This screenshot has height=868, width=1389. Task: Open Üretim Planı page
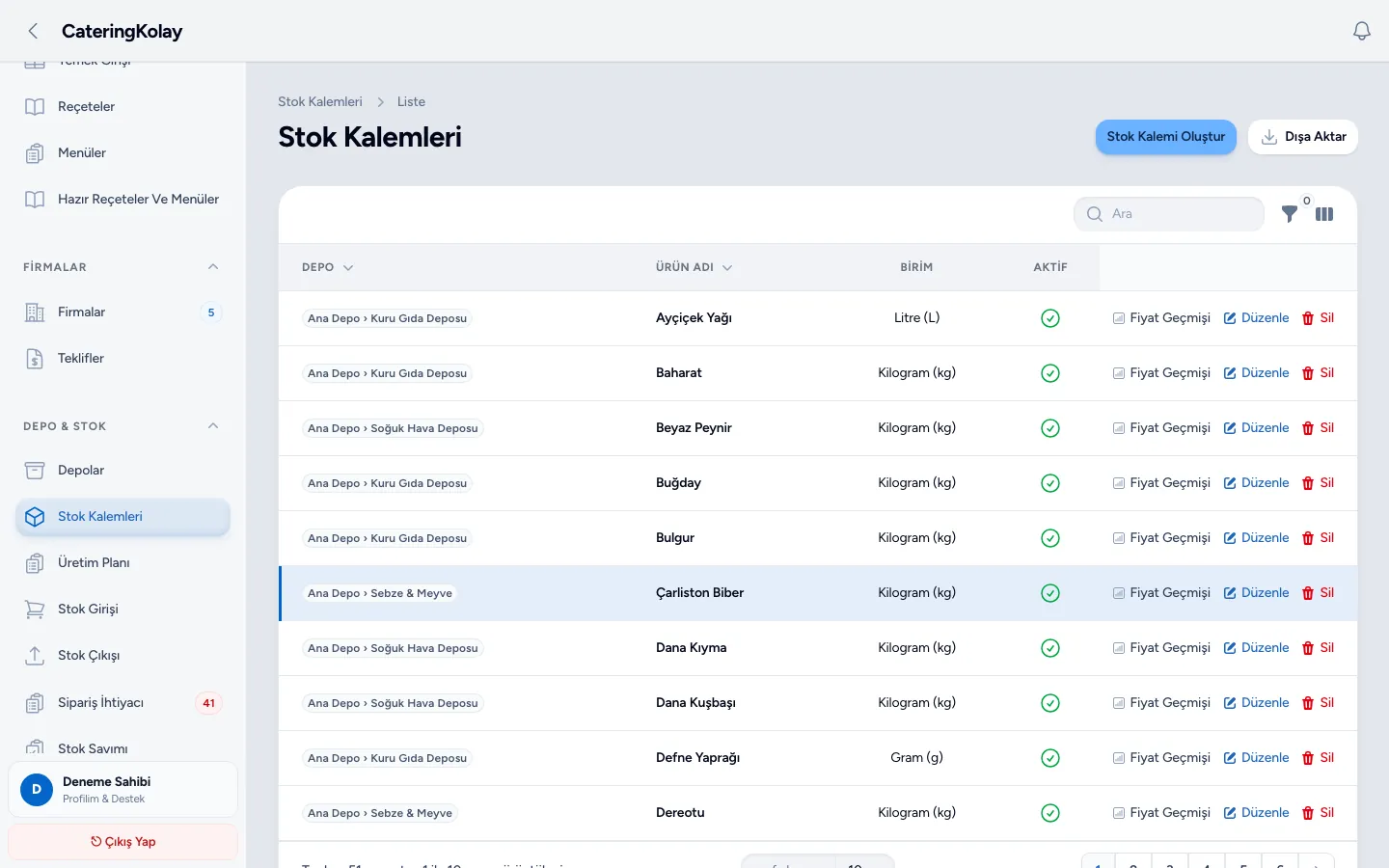coord(123,563)
